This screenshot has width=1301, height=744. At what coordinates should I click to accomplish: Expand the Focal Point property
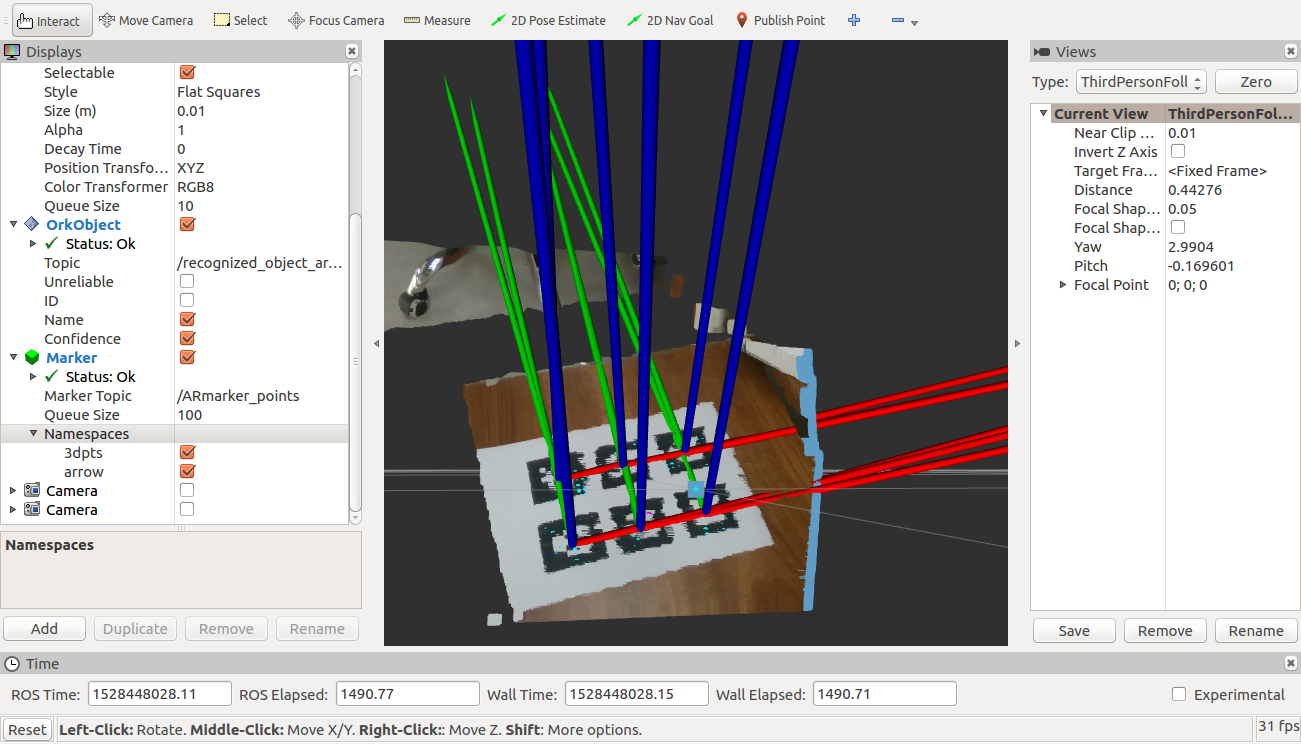pyautogui.click(x=1063, y=285)
